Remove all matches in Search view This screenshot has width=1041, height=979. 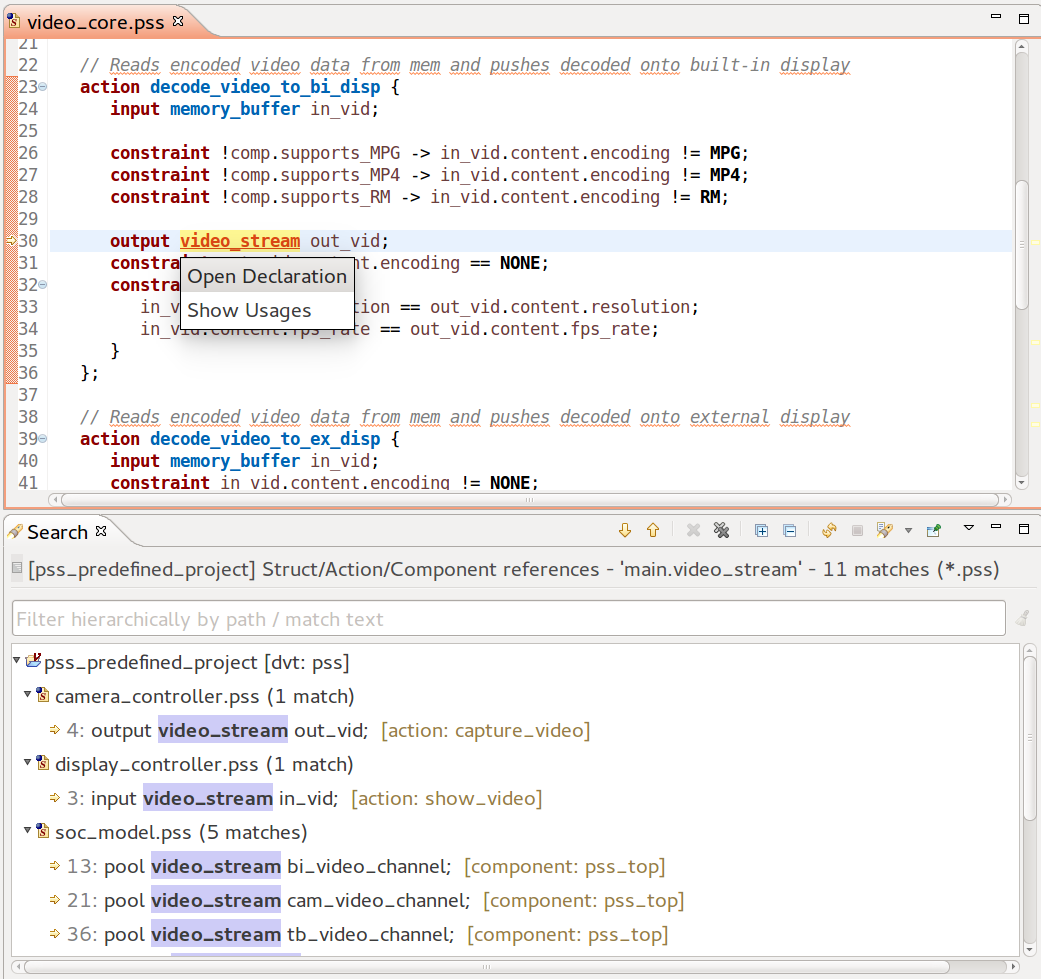click(x=720, y=531)
